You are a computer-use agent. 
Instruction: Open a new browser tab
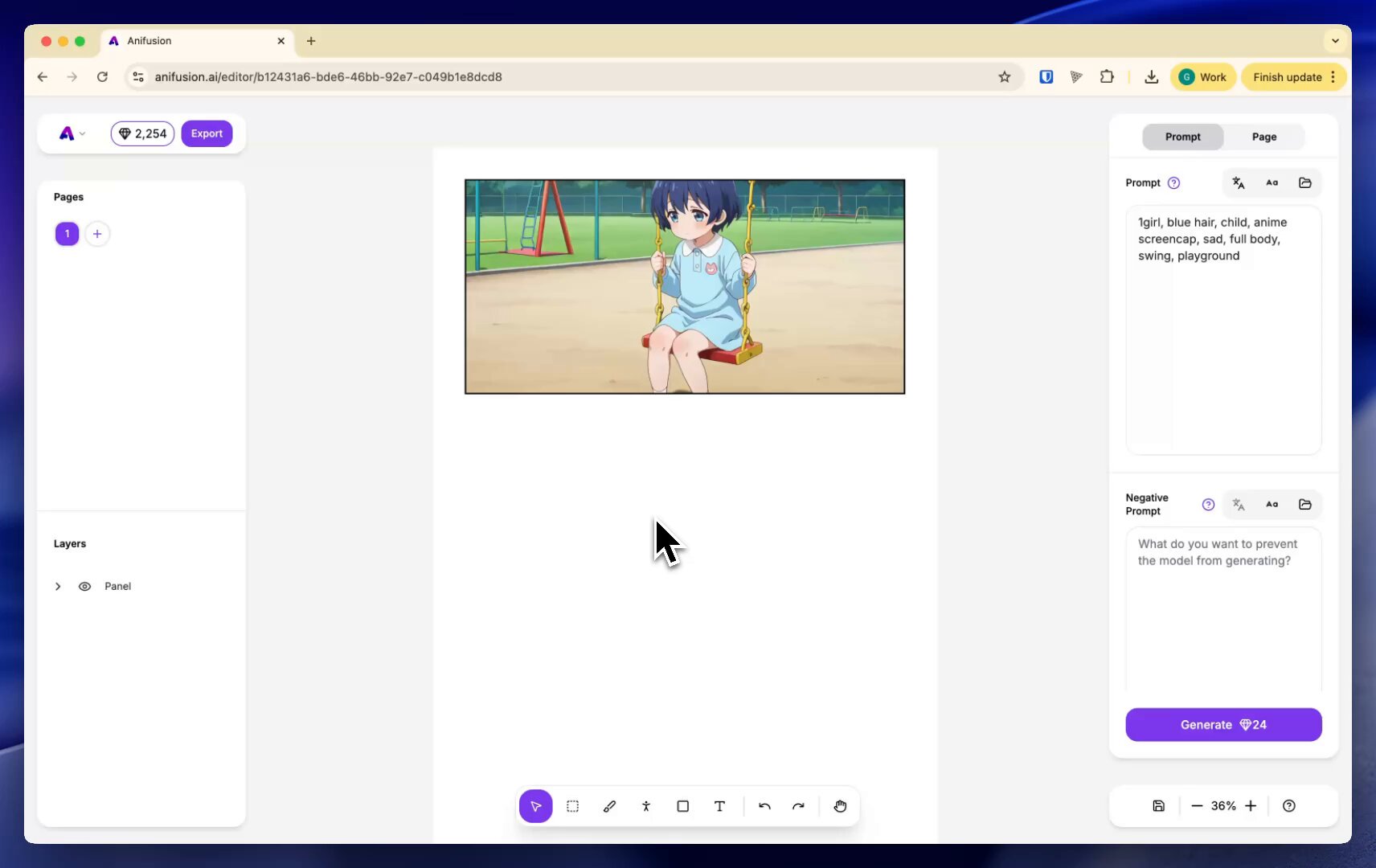pos(311,41)
